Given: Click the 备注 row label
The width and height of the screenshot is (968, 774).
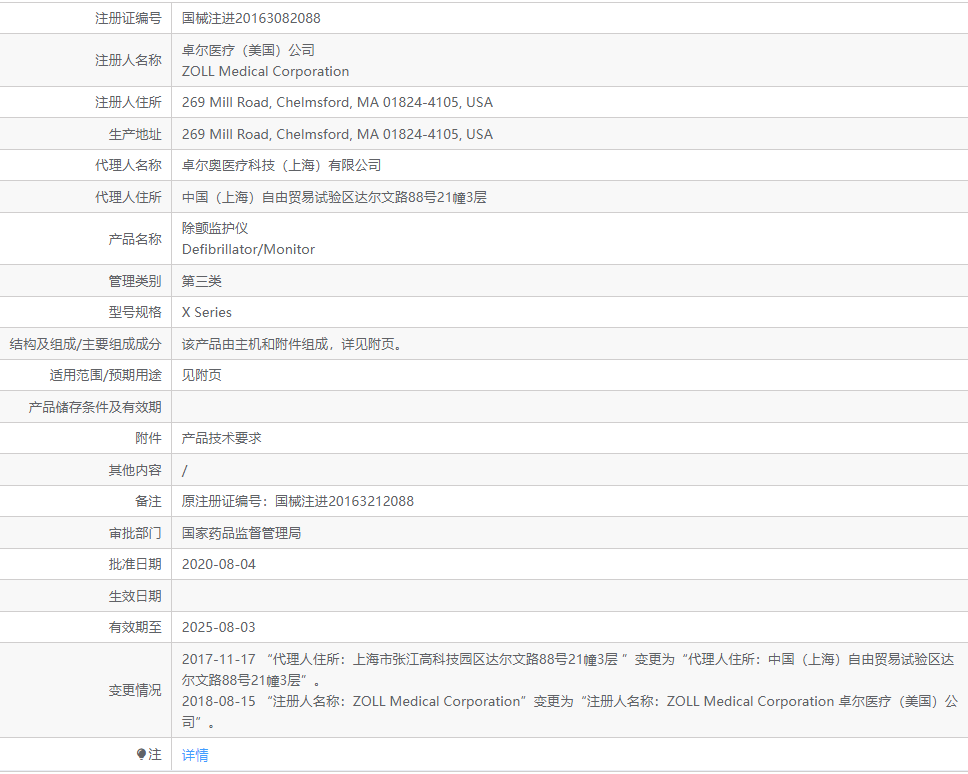Looking at the screenshot, I should tap(148, 501).
